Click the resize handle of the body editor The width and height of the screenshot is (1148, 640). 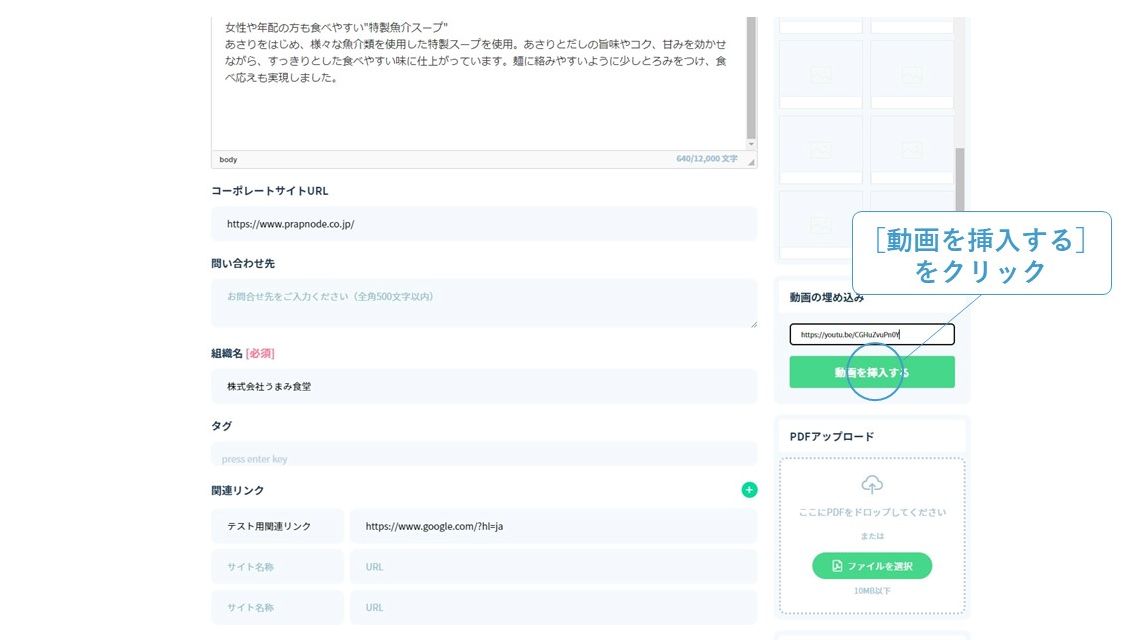pos(751,161)
